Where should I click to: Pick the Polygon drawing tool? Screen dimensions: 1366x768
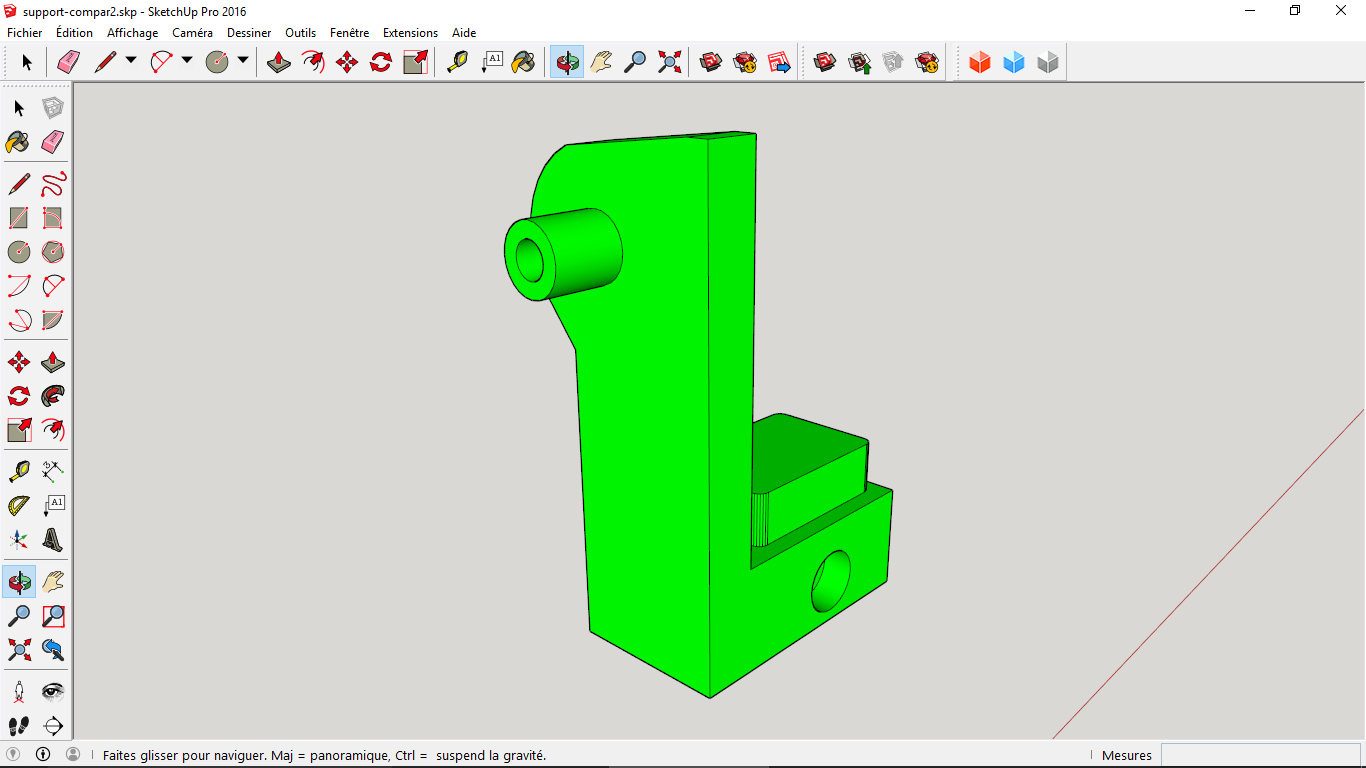point(53,251)
